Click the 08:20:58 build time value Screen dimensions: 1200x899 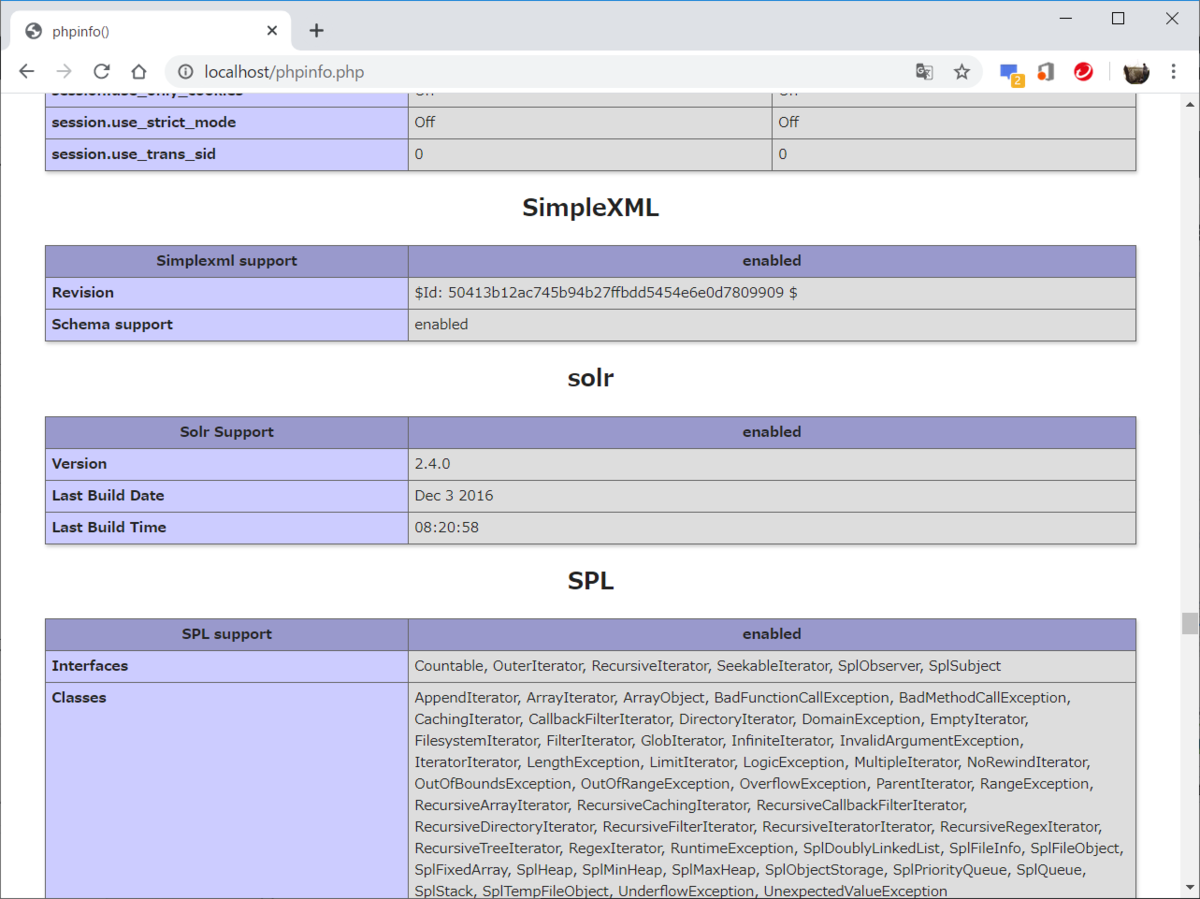[x=447, y=527]
